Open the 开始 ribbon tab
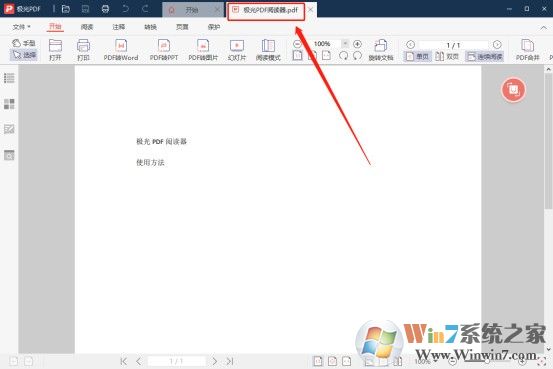Image resolution: width=553 pixels, height=369 pixels. pos(55,27)
